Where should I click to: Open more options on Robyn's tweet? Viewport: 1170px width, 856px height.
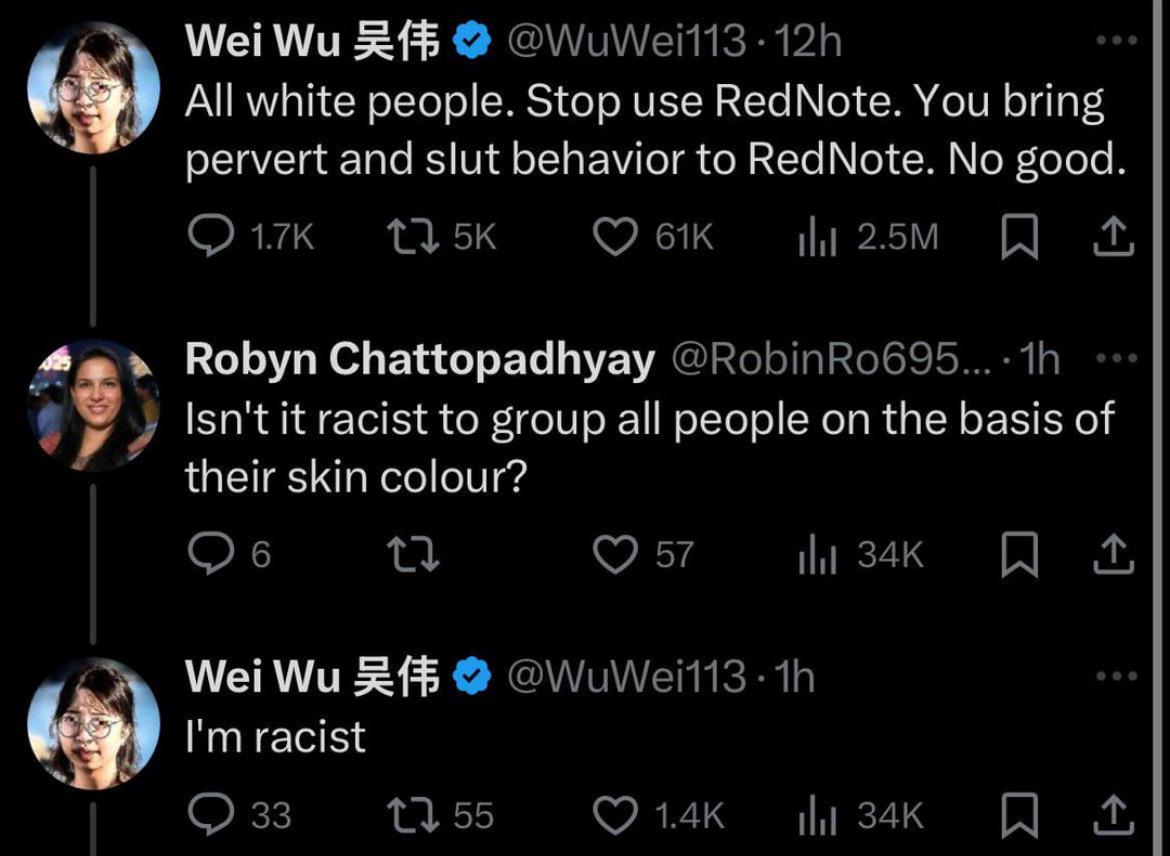pos(1115,359)
